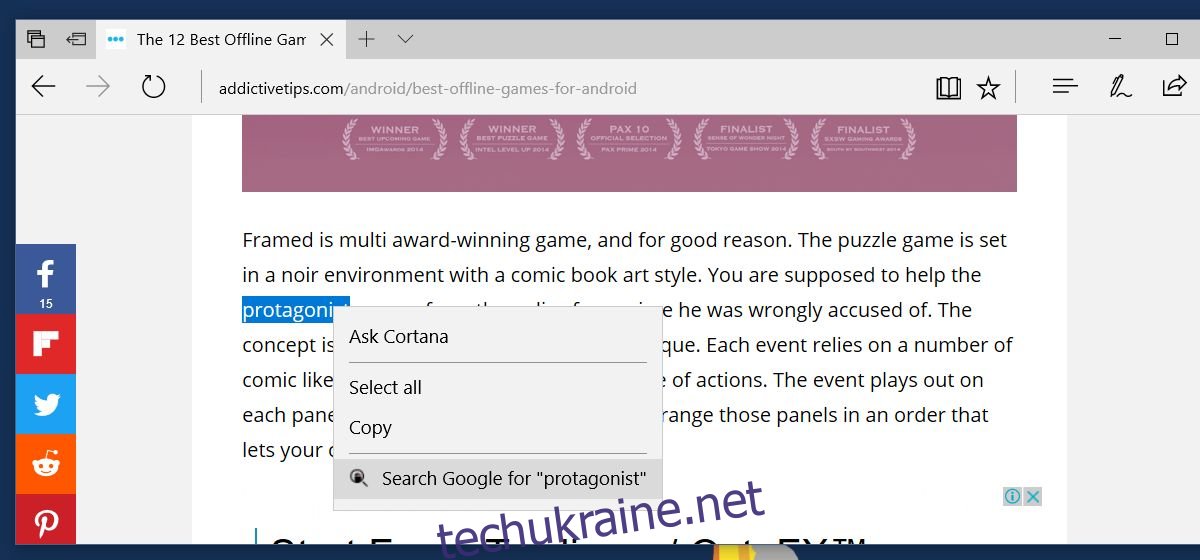Make a web note pen icon
1200x560 pixels.
(1120, 87)
